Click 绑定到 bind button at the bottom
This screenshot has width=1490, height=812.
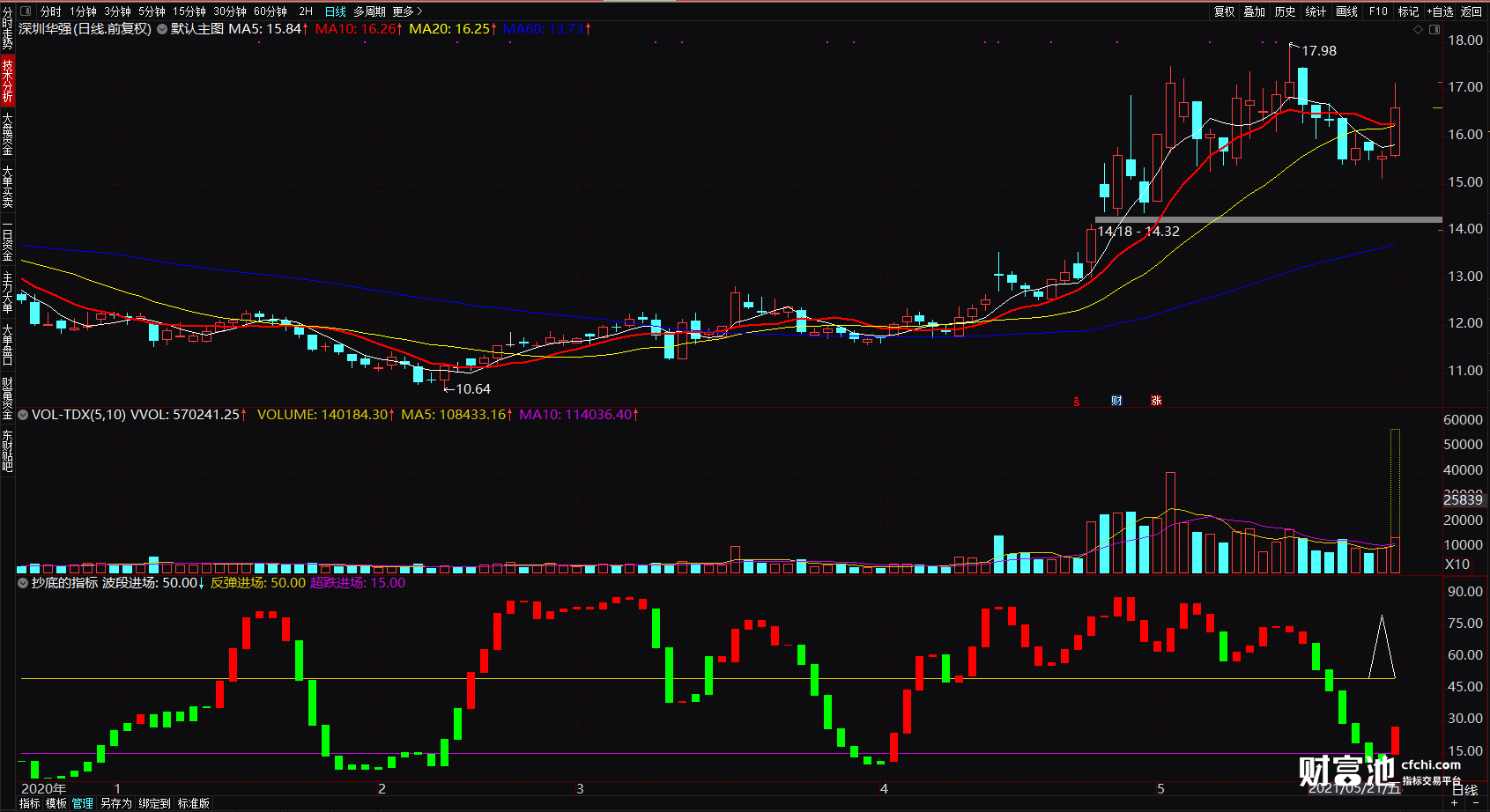click(154, 803)
